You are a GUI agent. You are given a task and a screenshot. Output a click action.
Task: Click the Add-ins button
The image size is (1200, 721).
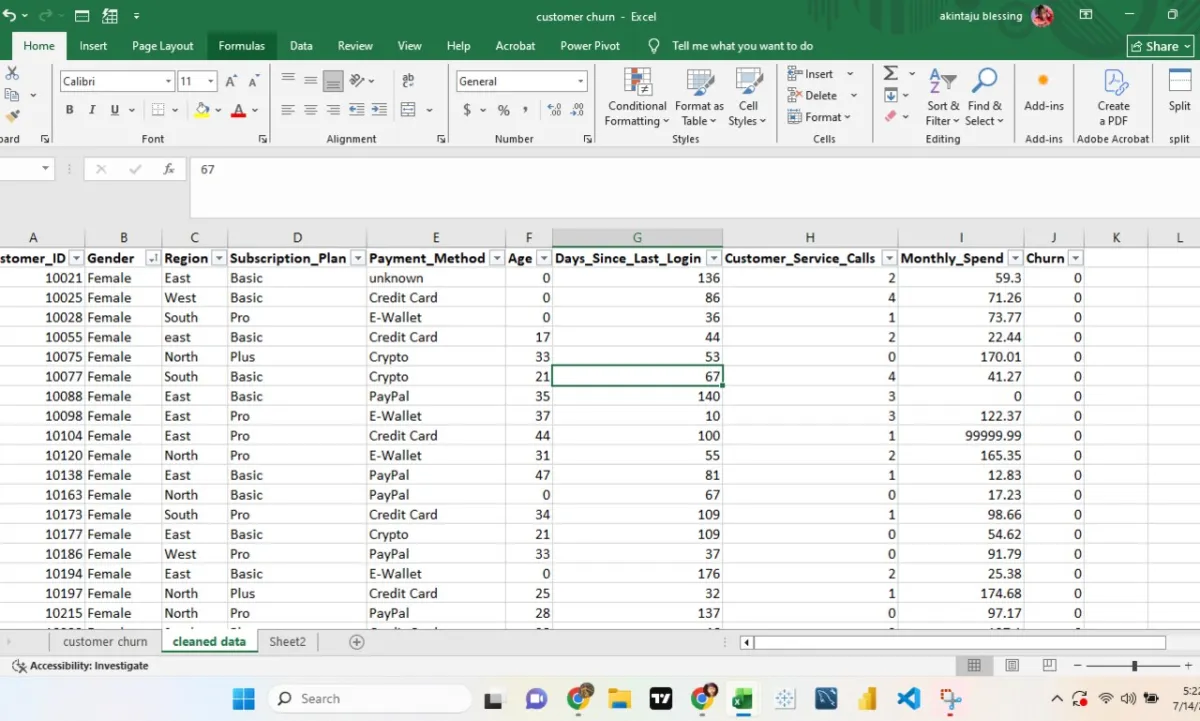click(1044, 92)
